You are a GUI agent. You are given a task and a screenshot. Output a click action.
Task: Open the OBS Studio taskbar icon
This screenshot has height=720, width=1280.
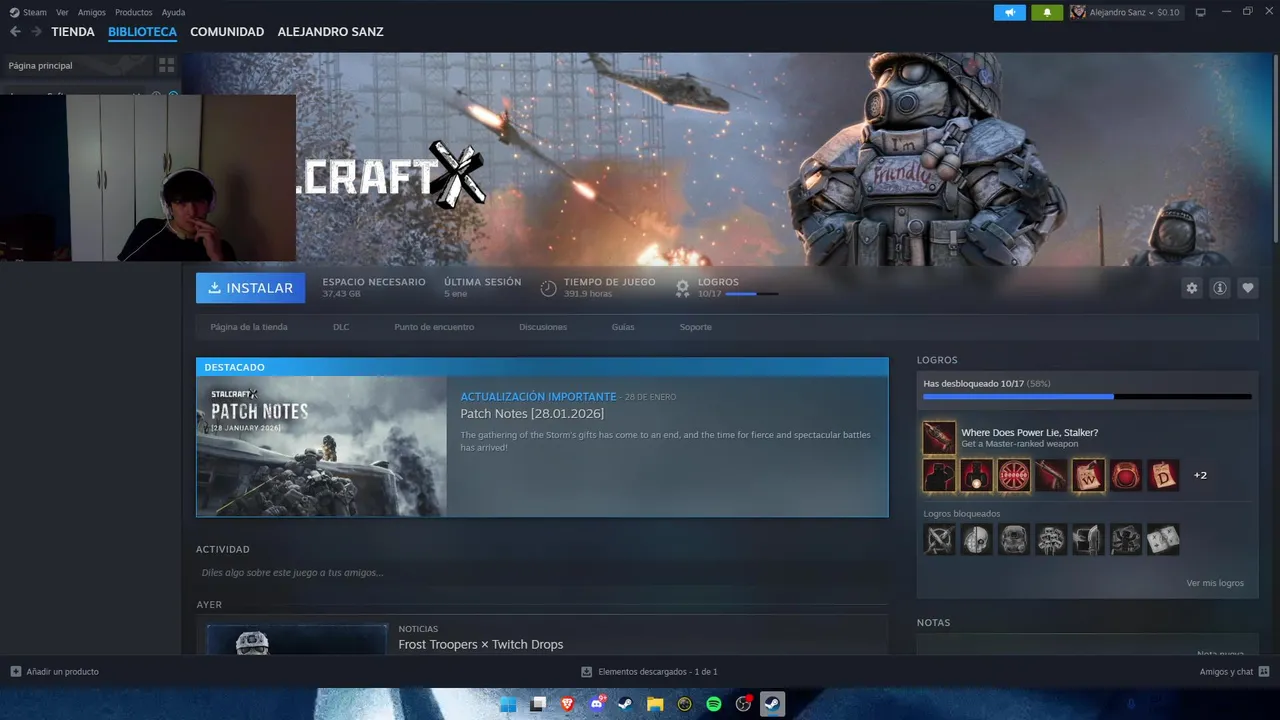pyautogui.click(x=743, y=704)
